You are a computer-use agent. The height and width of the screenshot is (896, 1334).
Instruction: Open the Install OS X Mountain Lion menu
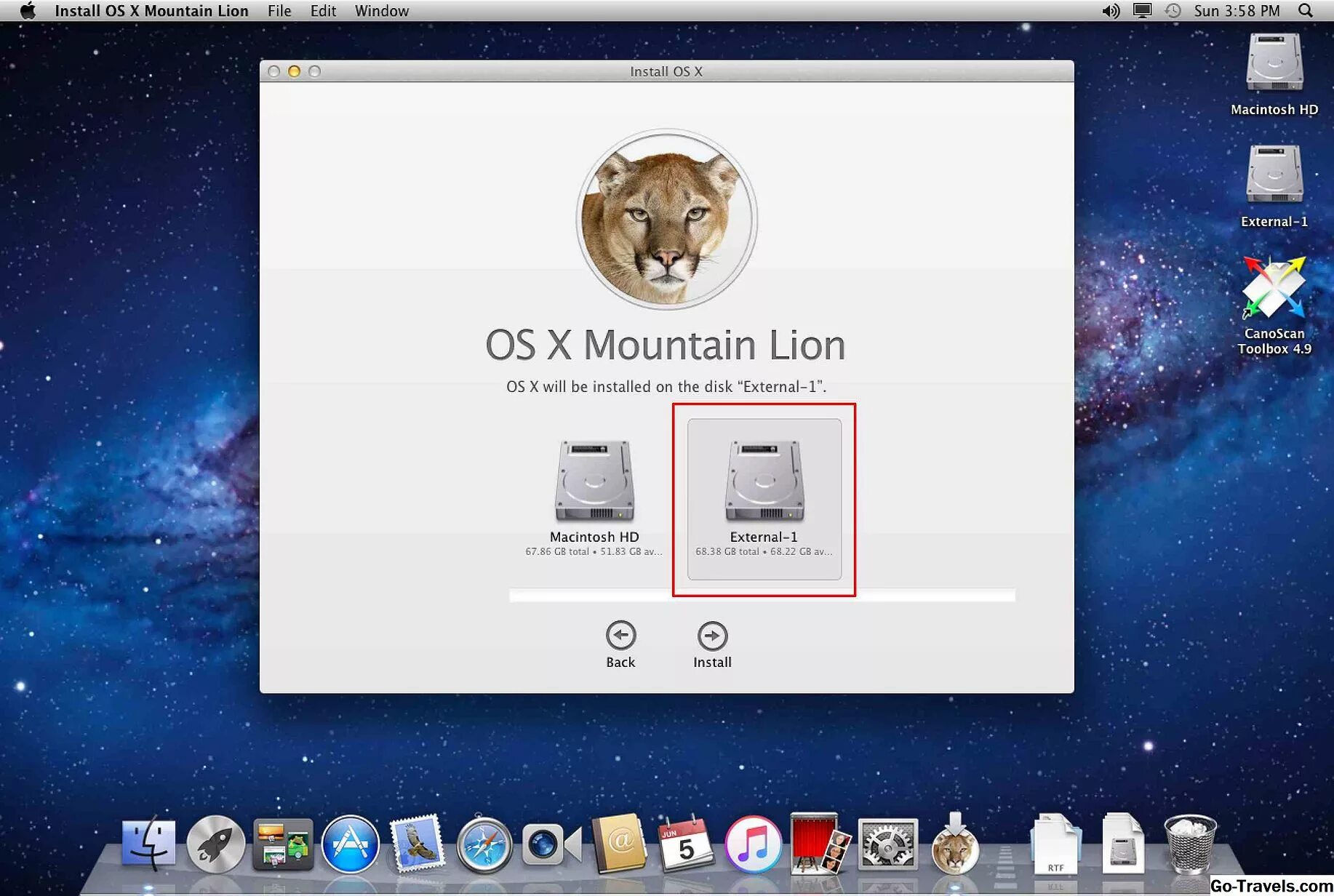click(151, 11)
